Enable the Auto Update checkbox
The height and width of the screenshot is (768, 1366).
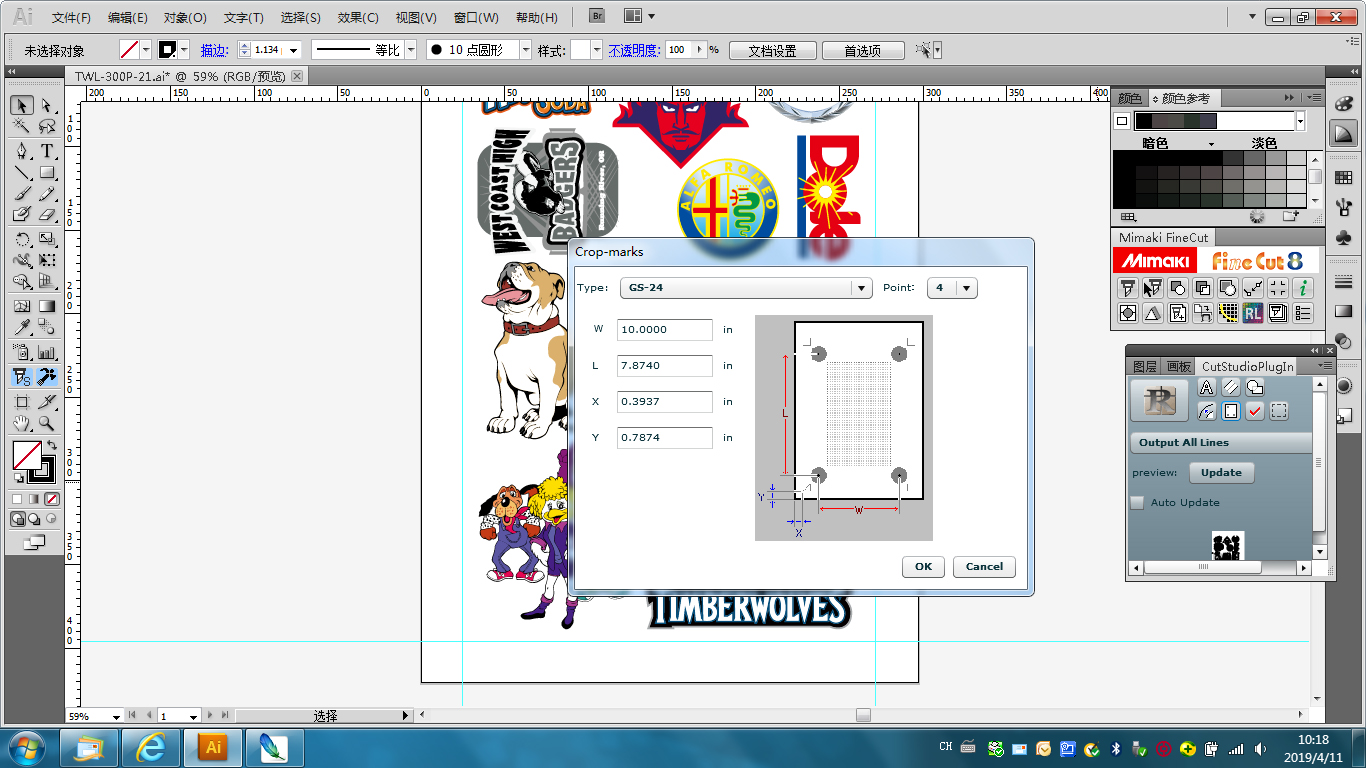(1137, 503)
